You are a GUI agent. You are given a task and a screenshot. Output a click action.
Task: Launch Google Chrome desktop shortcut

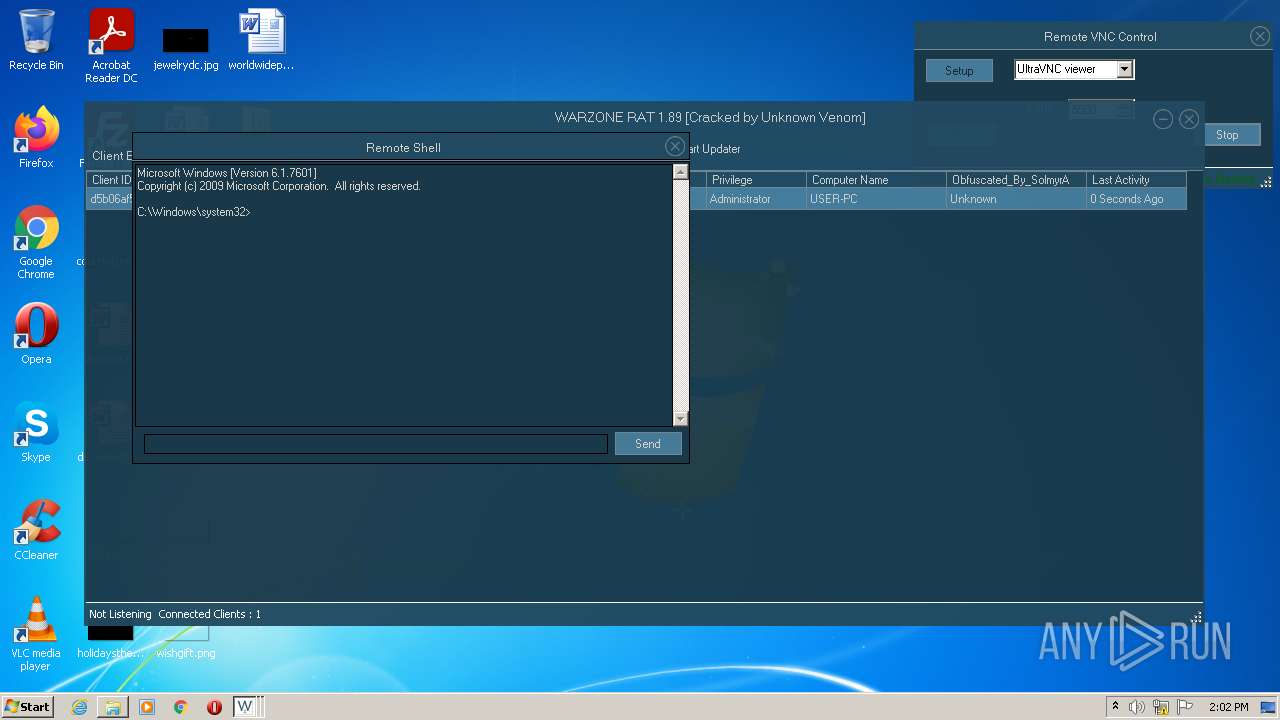click(x=36, y=242)
